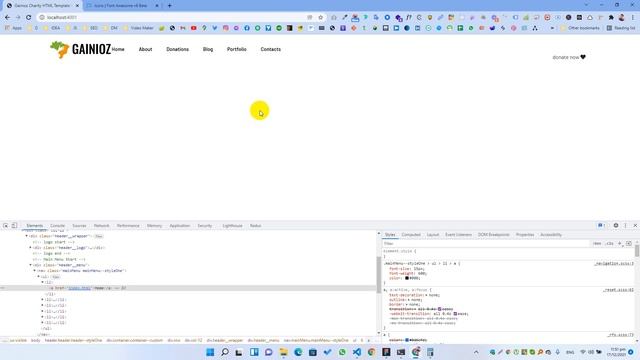The height and width of the screenshot is (360, 640).
Task: Open the Contacts navigation link
Action: pos(271,49)
